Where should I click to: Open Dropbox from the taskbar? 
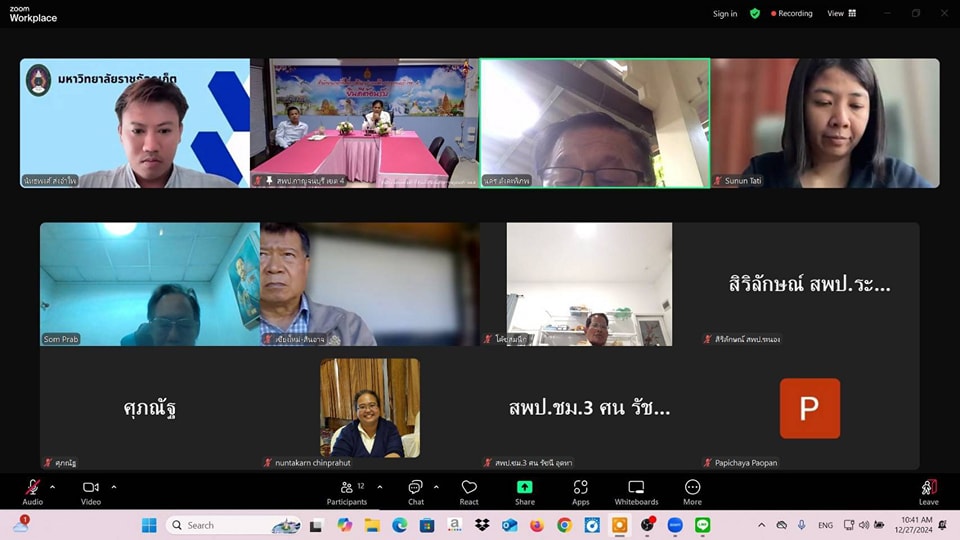[x=482, y=525]
